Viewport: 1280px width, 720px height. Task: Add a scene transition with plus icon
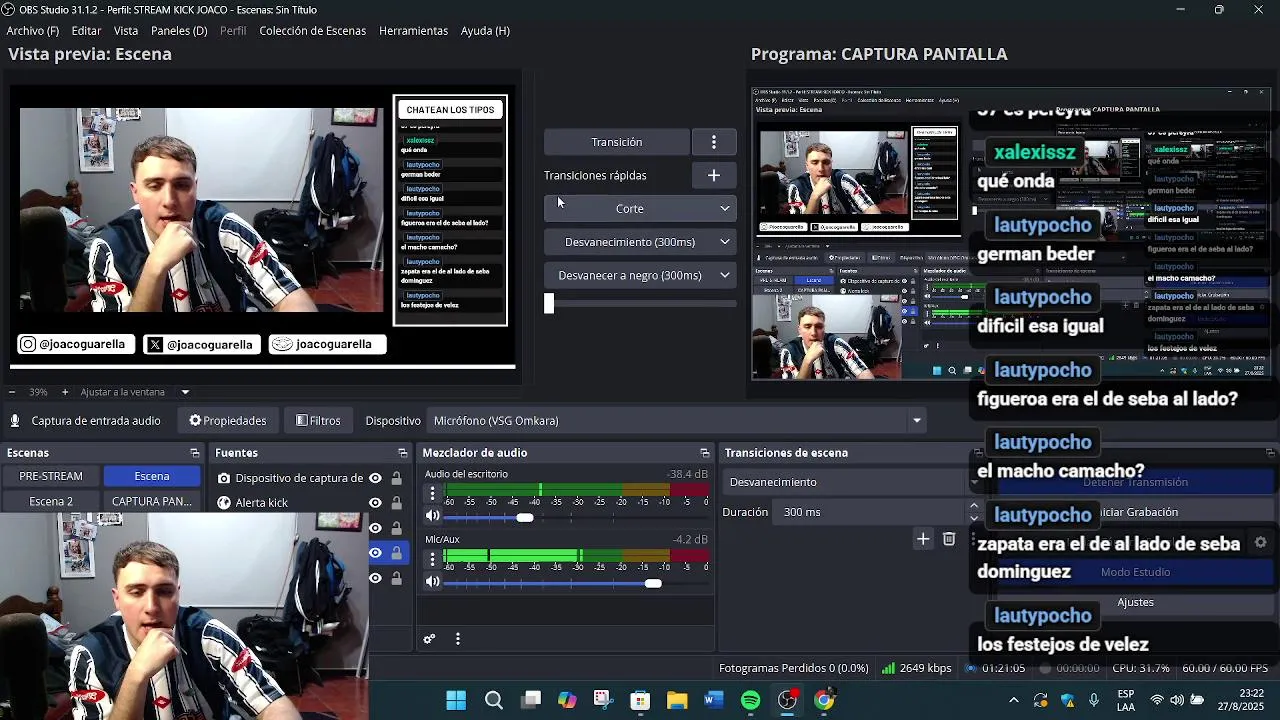coord(923,540)
